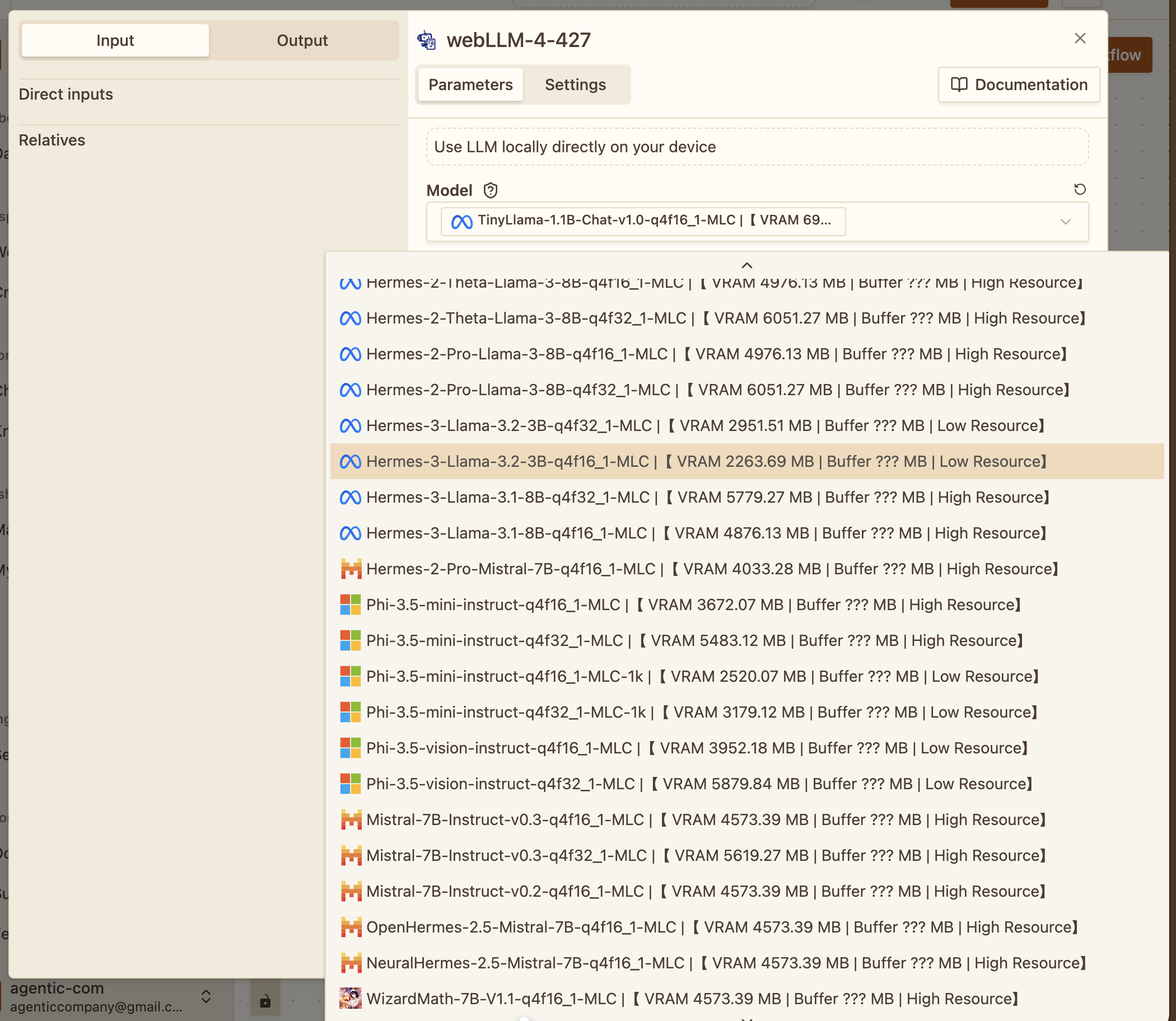
Task: Click Microsoft icon of Phi-3.5-mini q4f16 row
Action: pyautogui.click(x=351, y=605)
